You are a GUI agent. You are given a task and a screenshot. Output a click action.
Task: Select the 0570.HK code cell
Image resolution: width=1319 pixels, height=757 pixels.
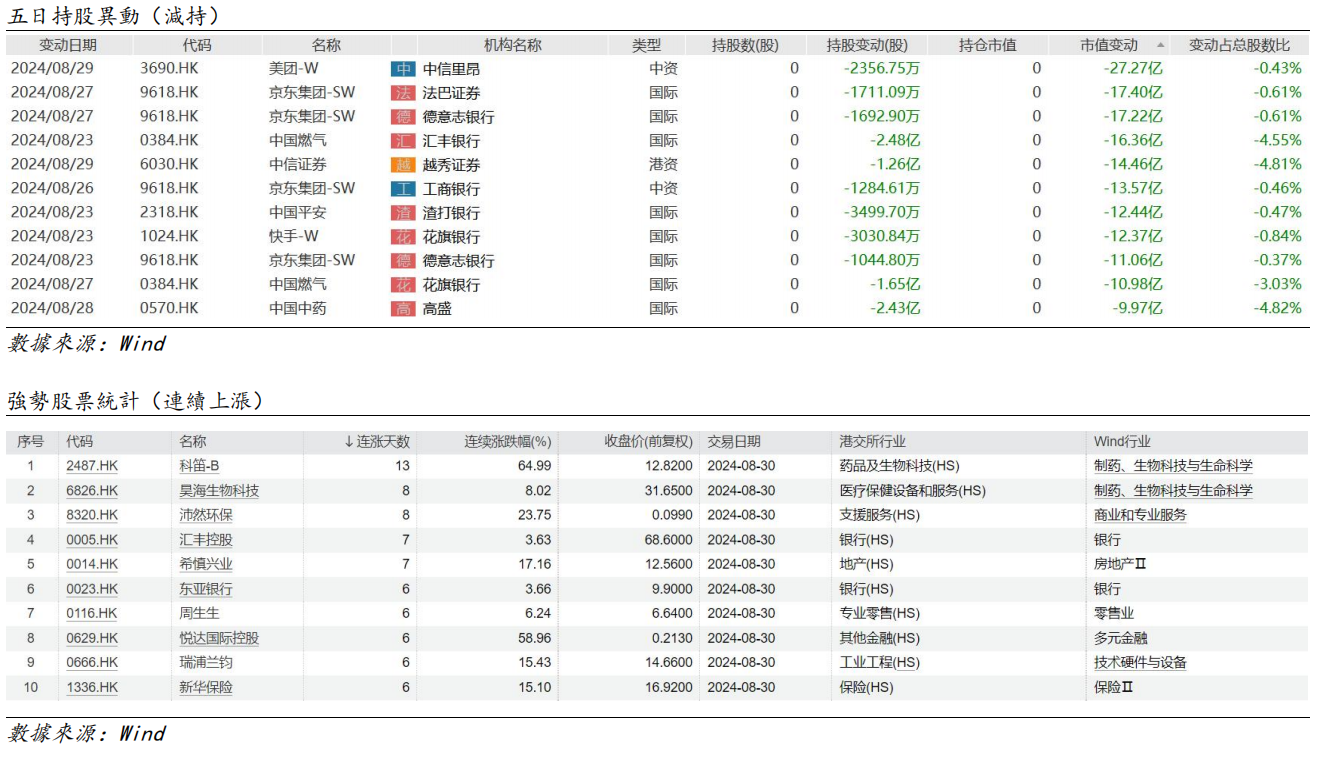169,309
